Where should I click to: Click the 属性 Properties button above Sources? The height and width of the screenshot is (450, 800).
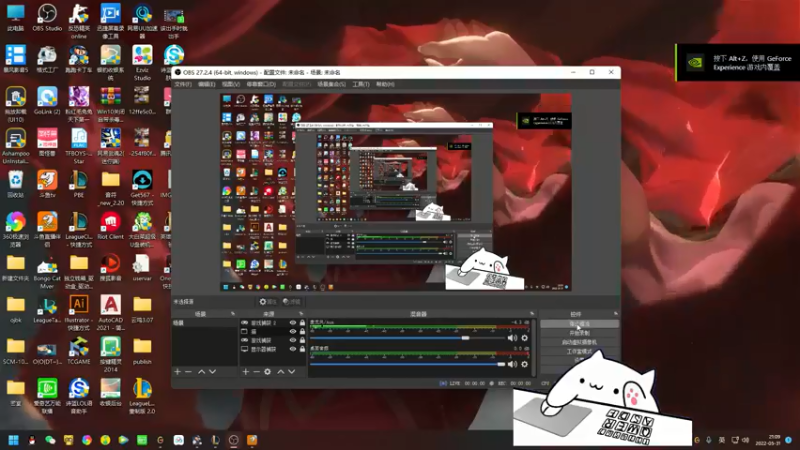(267, 302)
